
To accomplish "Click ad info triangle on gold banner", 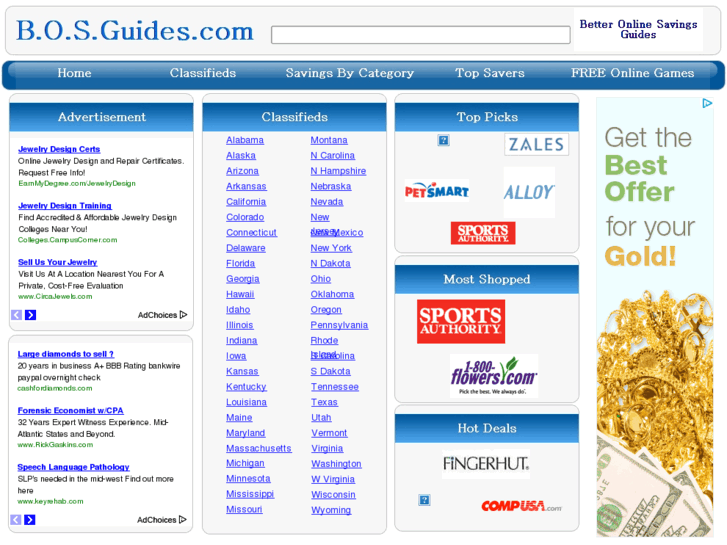I will pos(707,103).
